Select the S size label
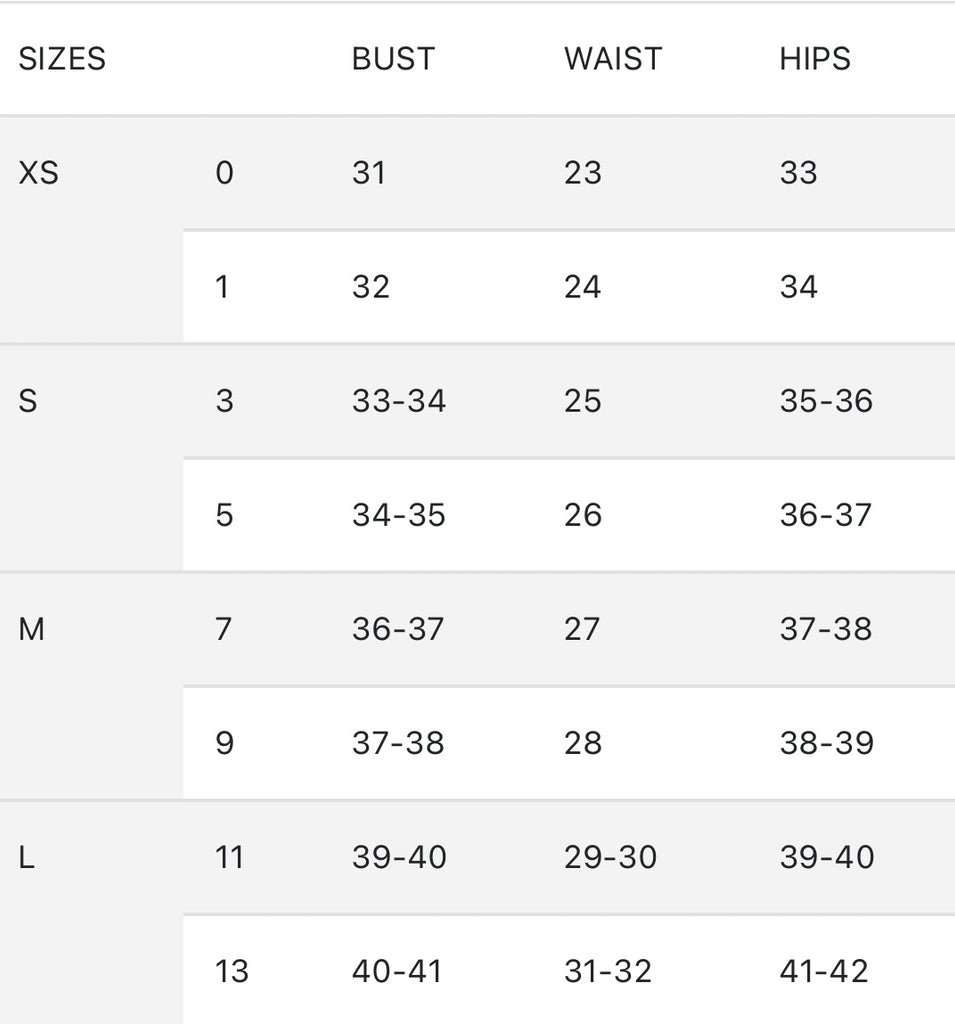 tap(28, 401)
